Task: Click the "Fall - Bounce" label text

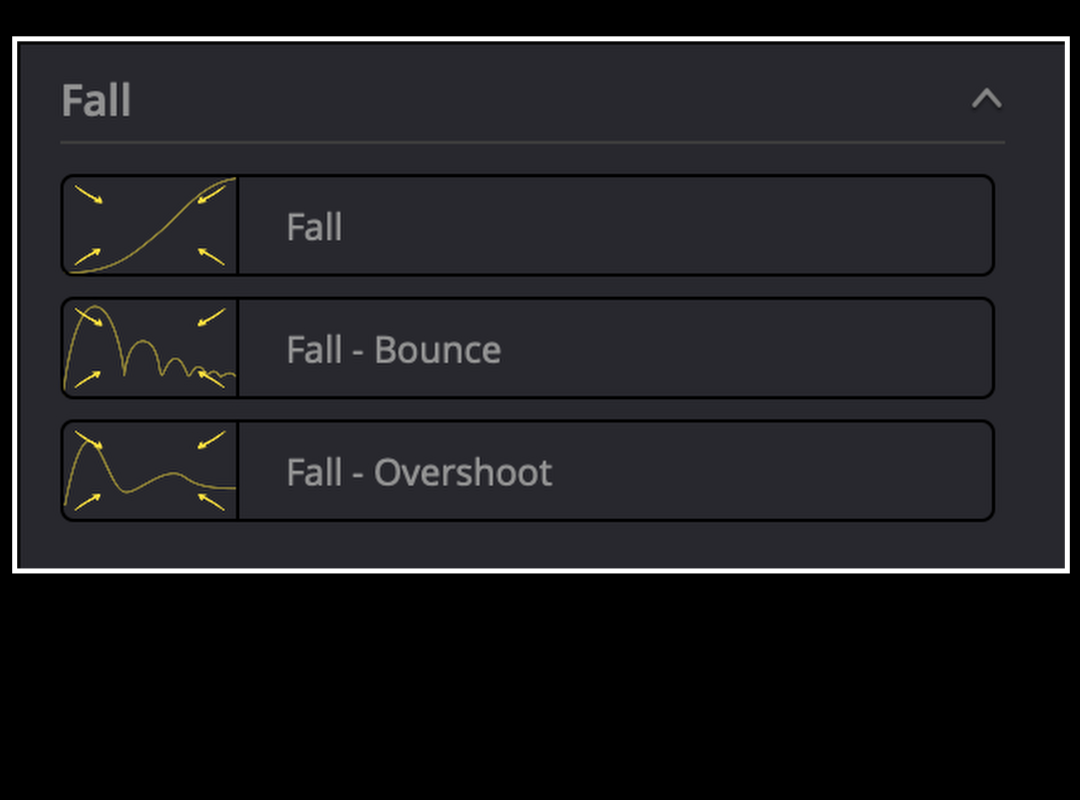Action: tap(393, 349)
